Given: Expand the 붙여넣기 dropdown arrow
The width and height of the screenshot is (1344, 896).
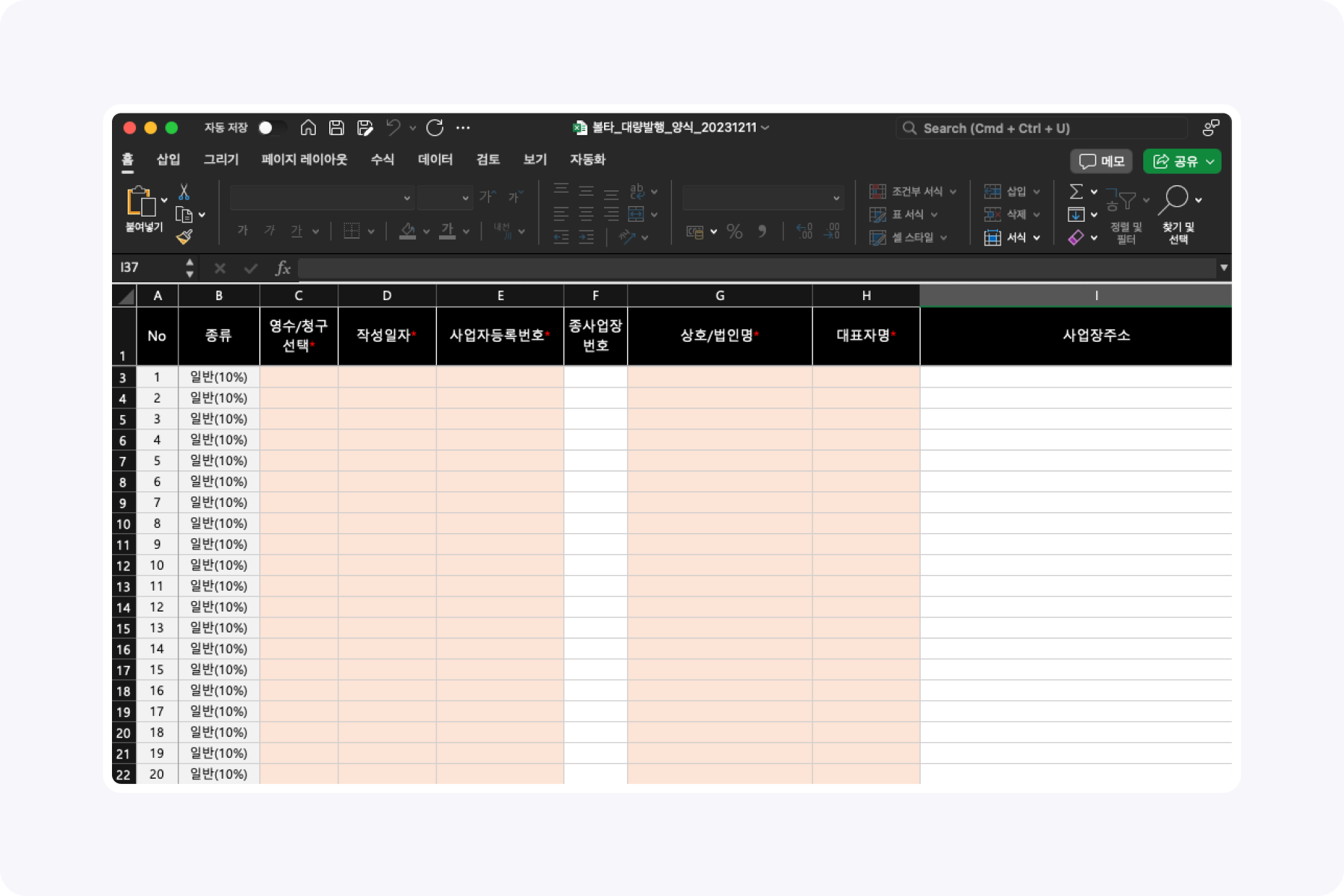Looking at the screenshot, I should pyautogui.click(x=164, y=200).
